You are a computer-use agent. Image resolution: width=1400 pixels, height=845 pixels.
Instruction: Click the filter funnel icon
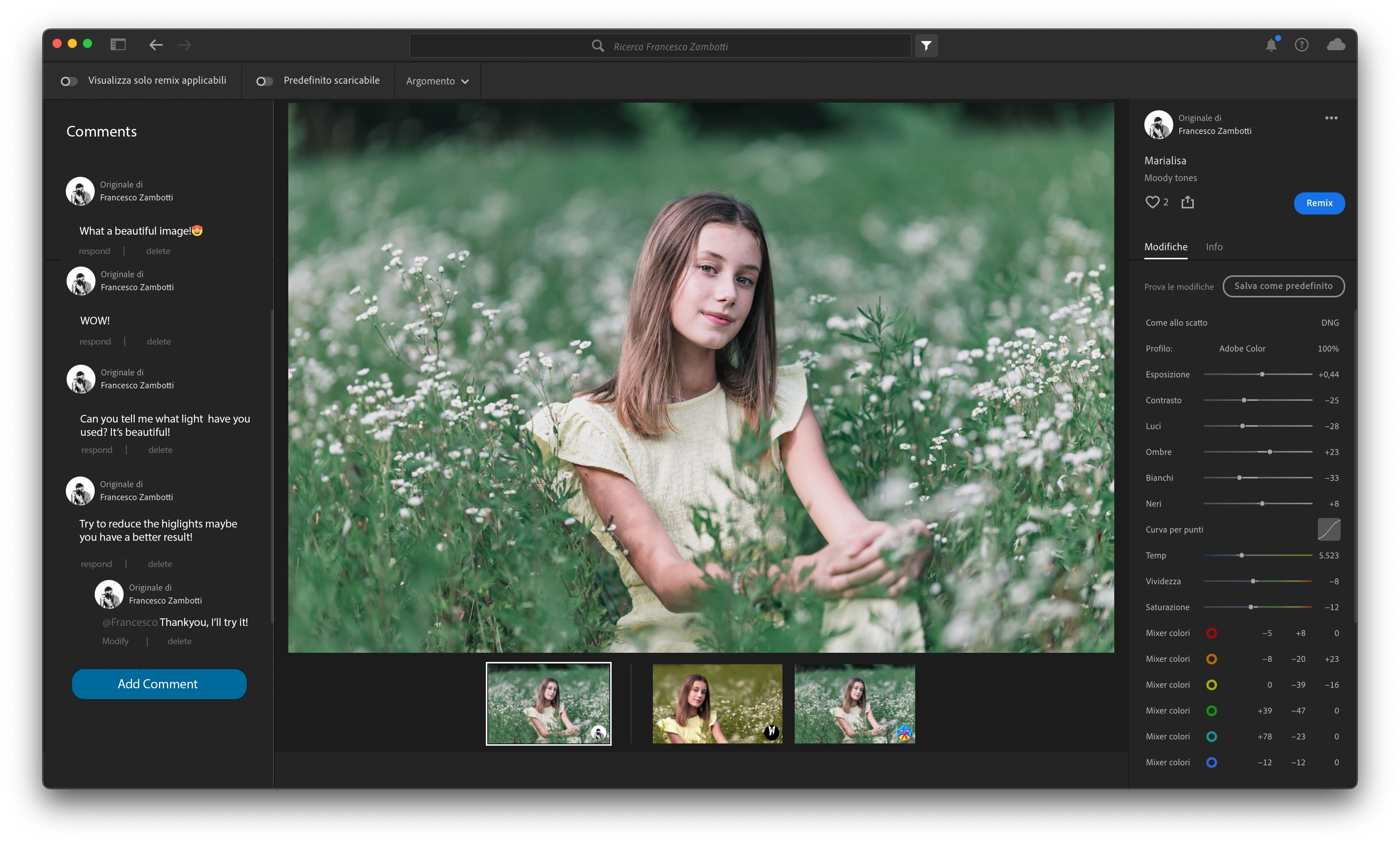click(926, 45)
